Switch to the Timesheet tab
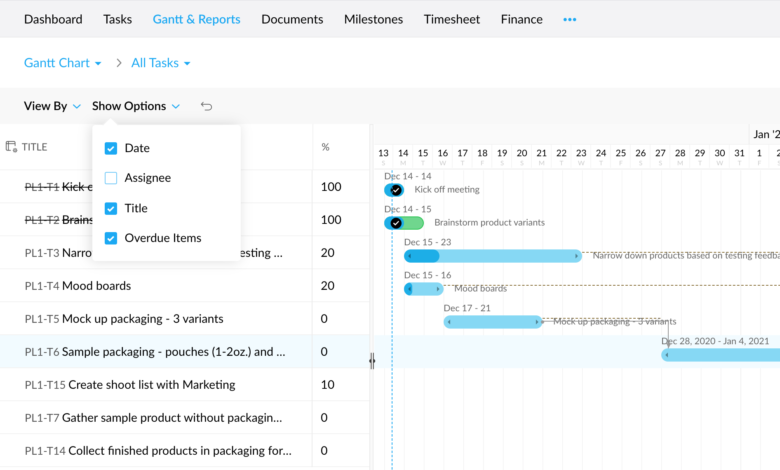This screenshot has height=470, width=780. [452, 19]
